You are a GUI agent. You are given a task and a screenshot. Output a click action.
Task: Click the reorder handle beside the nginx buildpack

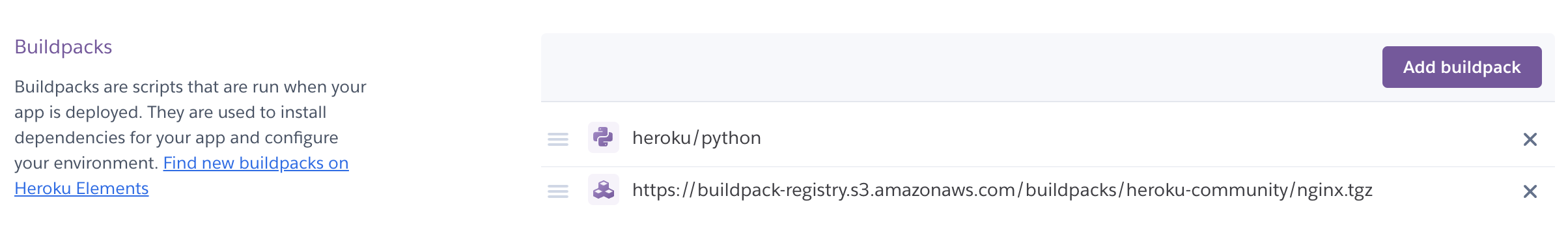coord(558,191)
